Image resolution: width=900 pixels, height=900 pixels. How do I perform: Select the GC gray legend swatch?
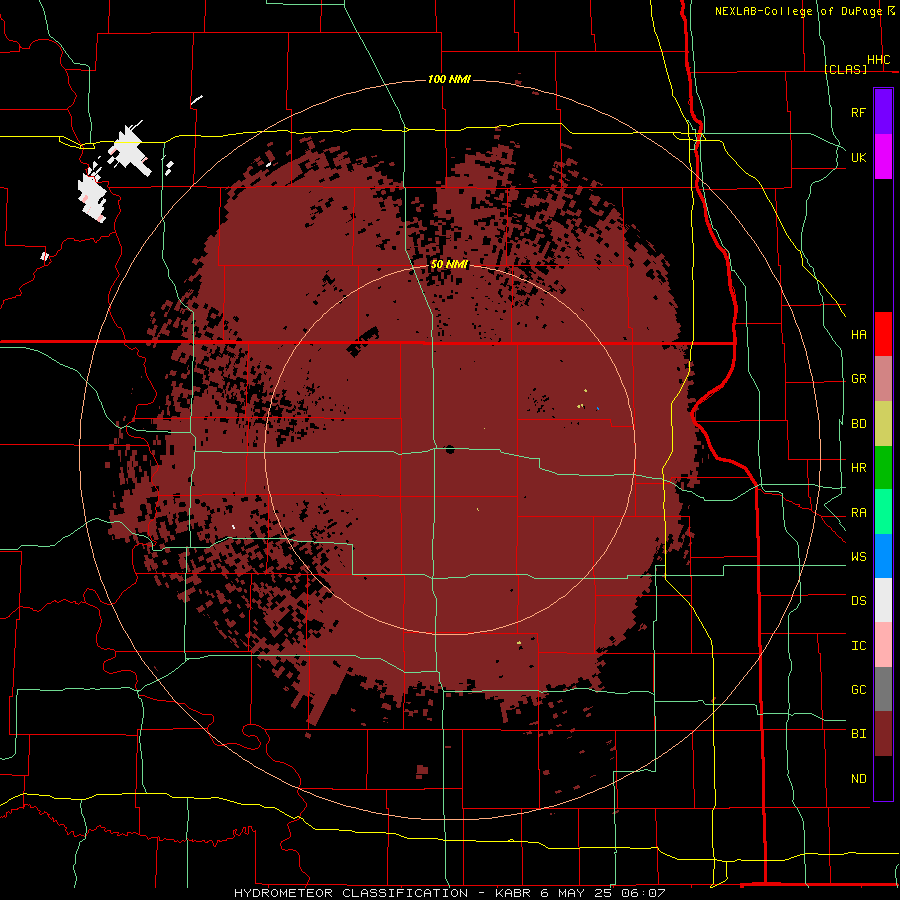pos(883,689)
